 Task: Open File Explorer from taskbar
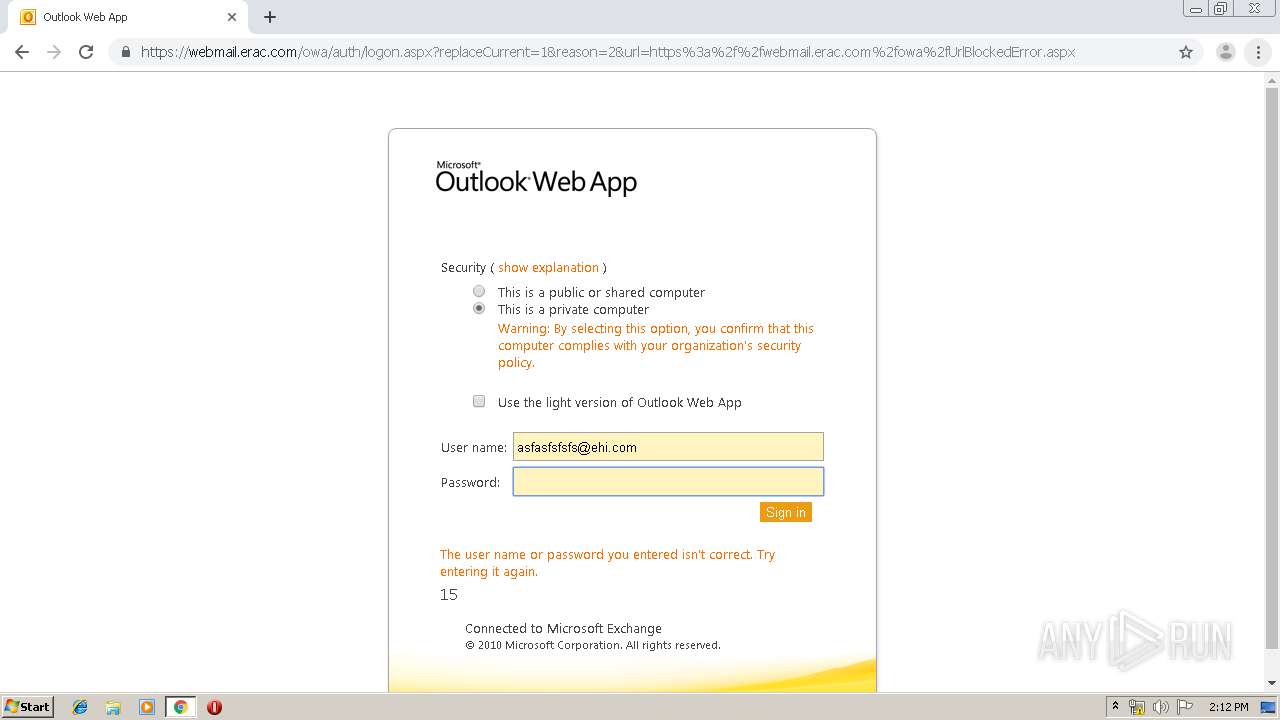[113, 707]
